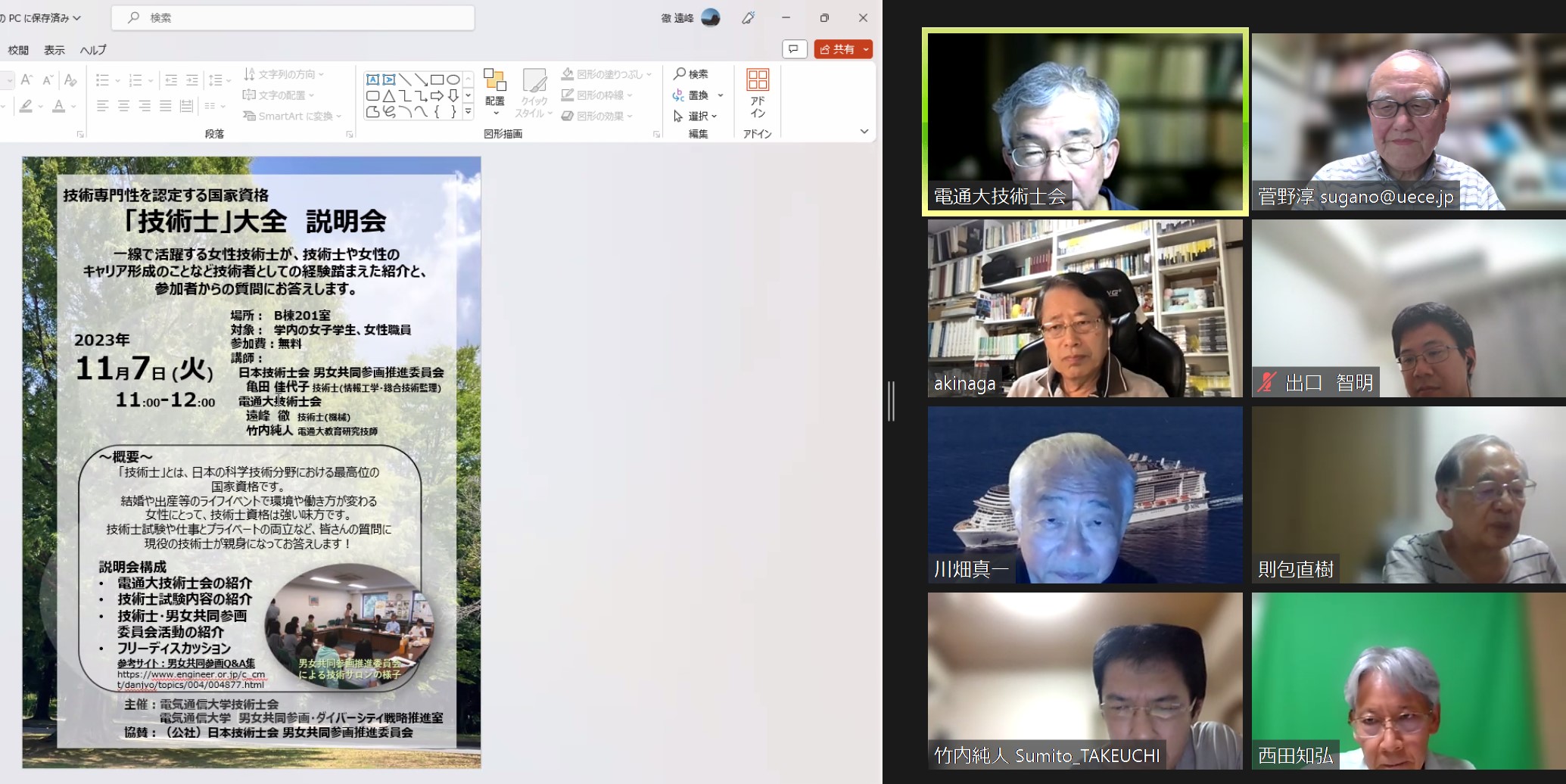Align text to the right
Image resolution: width=1566 pixels, height=784 pixels.
click(145, 106)
